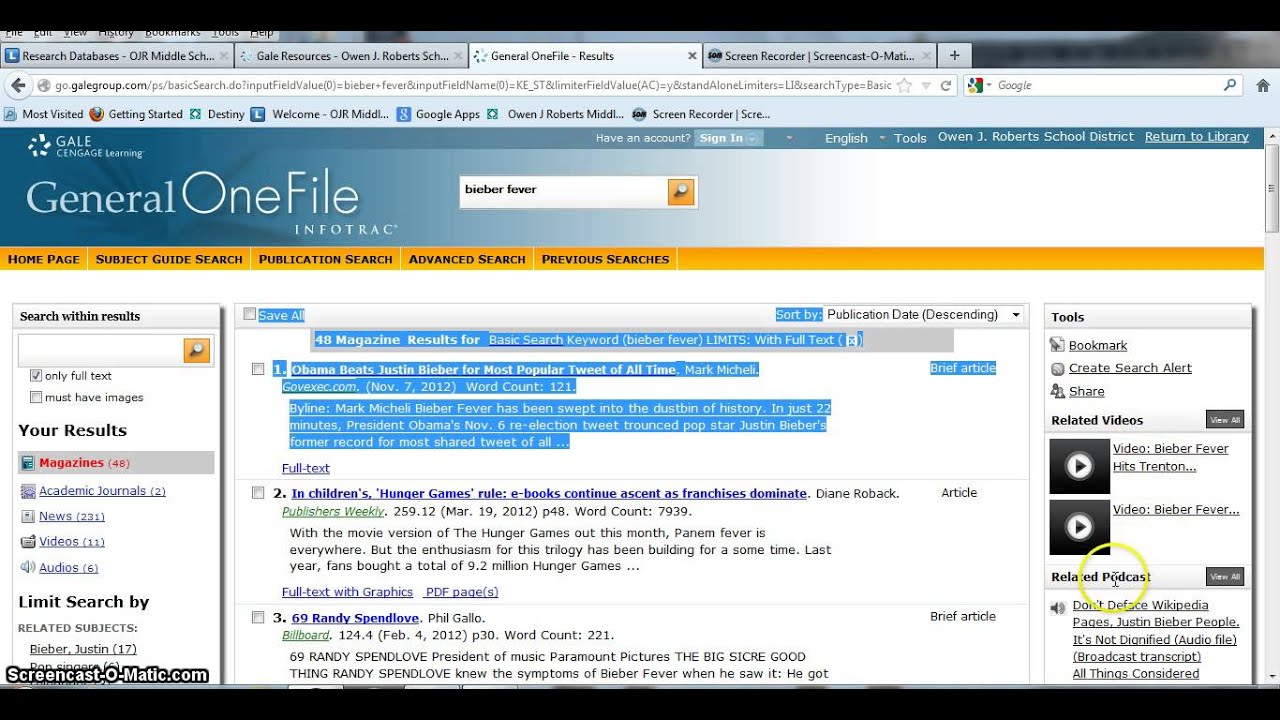The width and height of the screenshot is (1280, 720).
Task: Click the Create Search Alert feed icon
Action: point(1057,368)
